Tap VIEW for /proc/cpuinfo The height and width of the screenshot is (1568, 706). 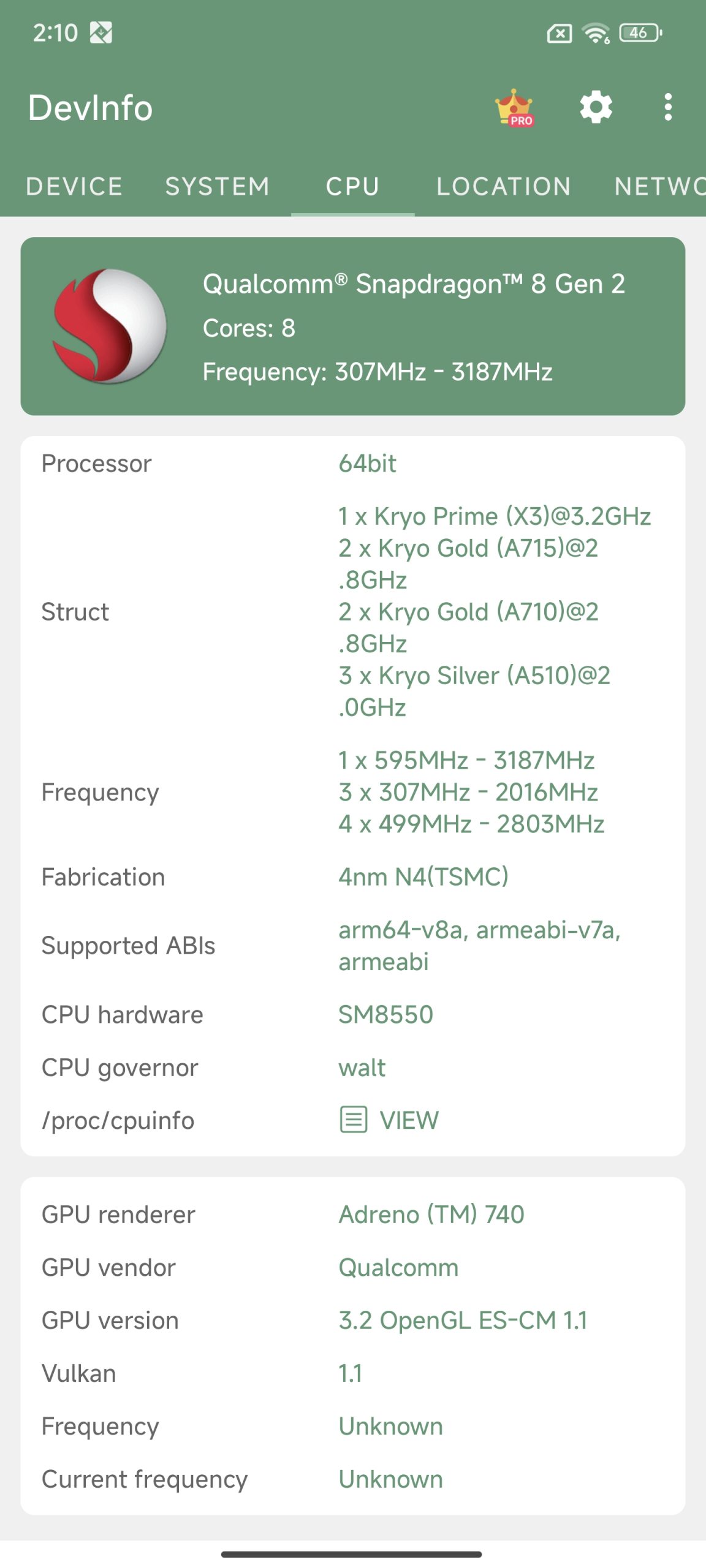coord(409,1120)
